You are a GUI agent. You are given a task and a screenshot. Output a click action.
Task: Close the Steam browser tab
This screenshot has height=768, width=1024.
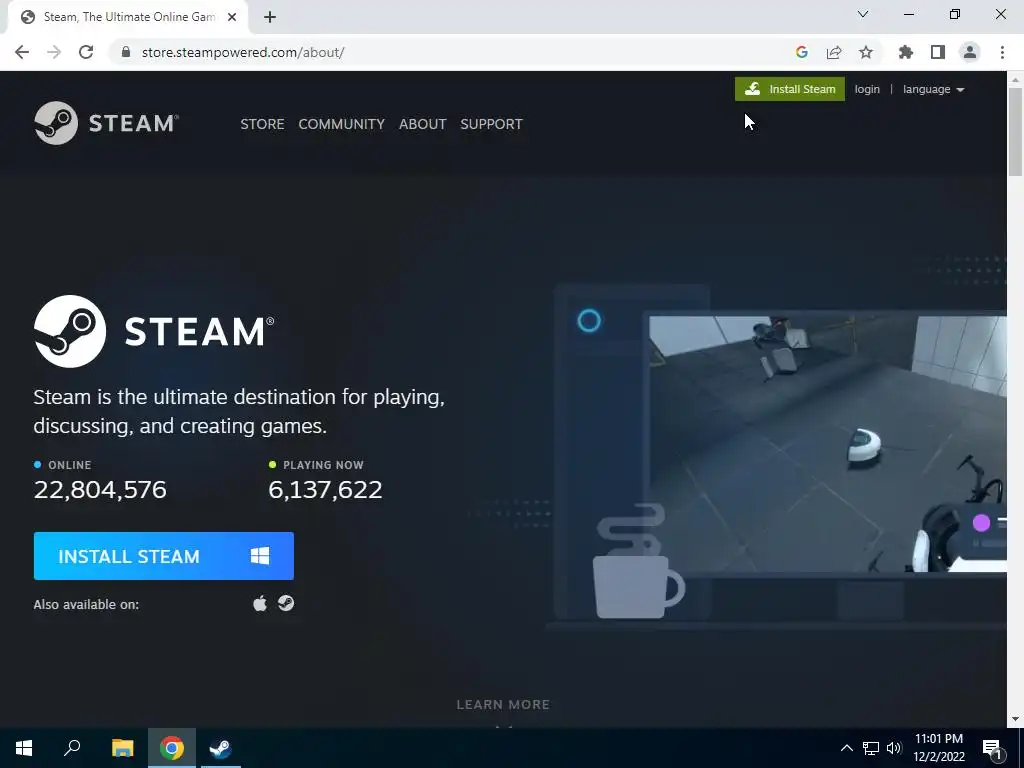[232, 17]
